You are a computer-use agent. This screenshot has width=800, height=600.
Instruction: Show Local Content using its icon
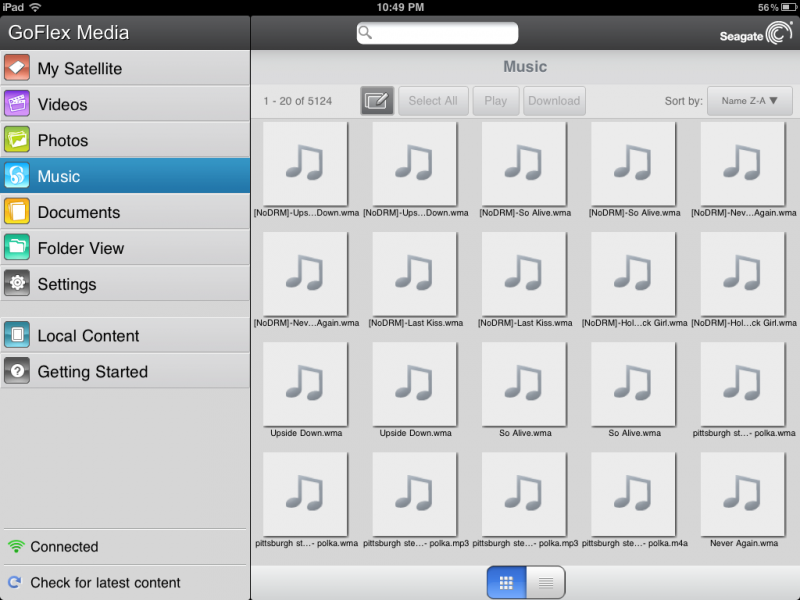tap(17, 335)
